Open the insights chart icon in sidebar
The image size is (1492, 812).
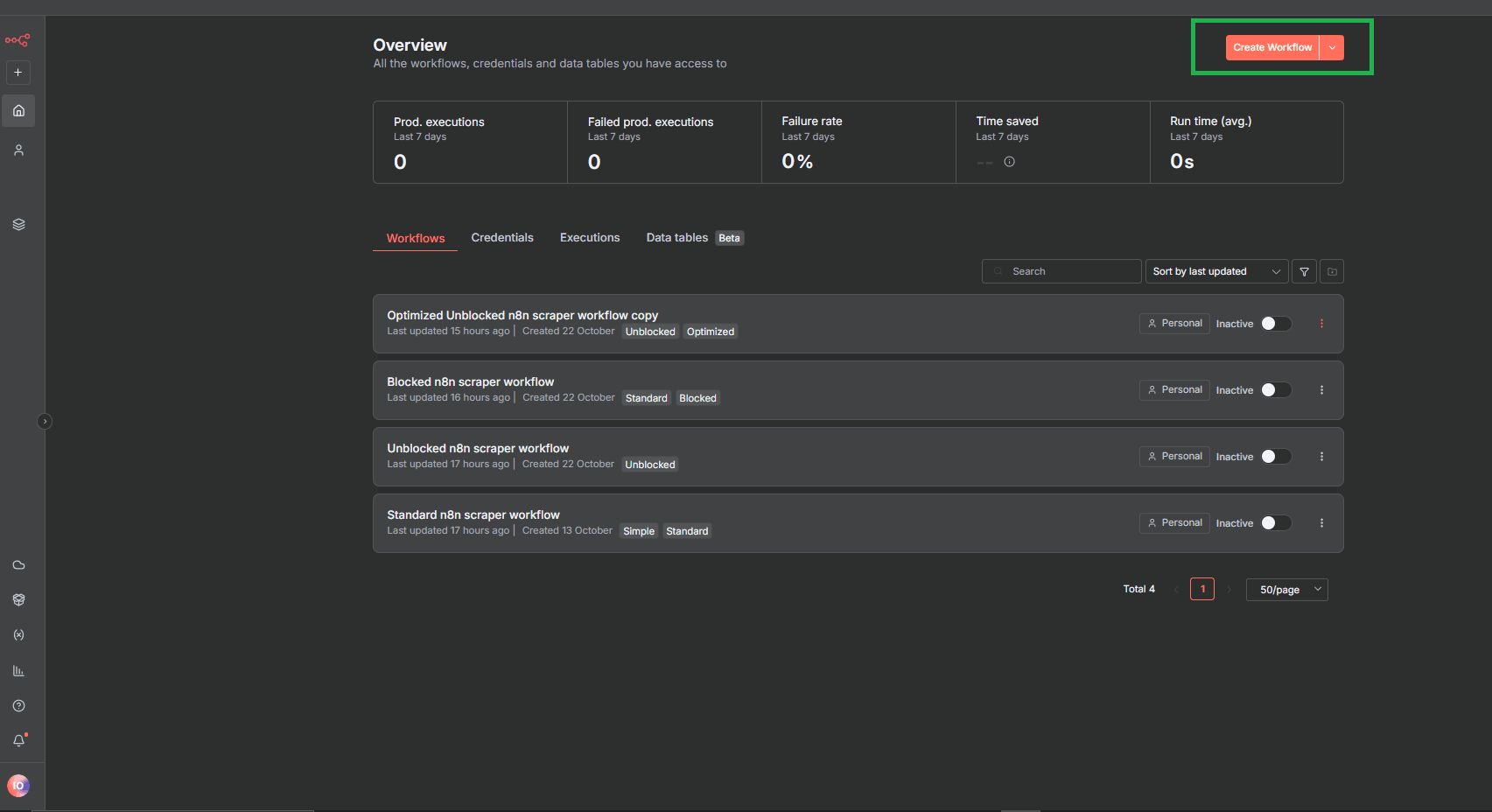point(18,671)
